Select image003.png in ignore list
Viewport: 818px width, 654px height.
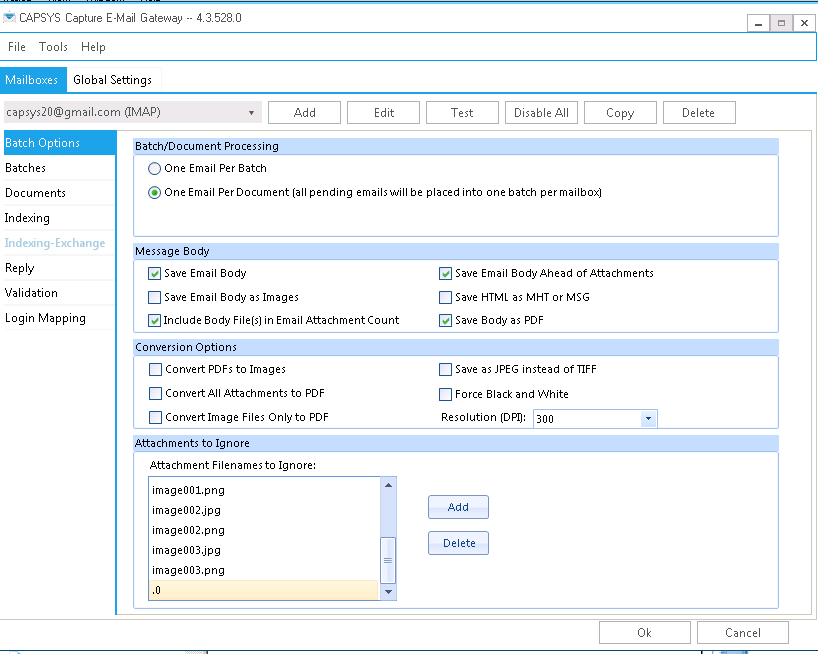pos(264,570)
